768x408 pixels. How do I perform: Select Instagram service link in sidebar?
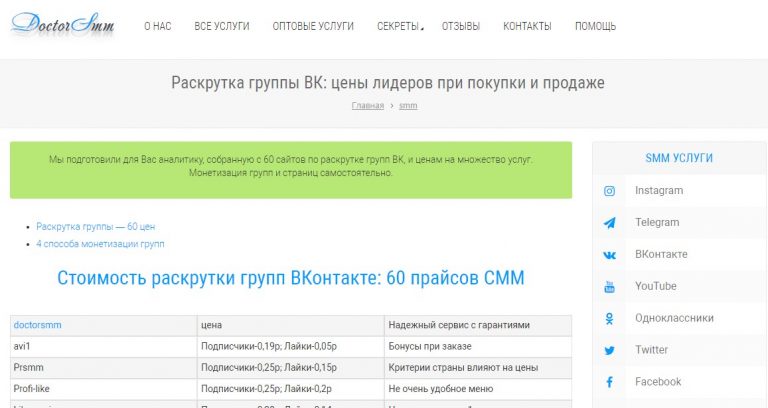[x=659, y=191]
